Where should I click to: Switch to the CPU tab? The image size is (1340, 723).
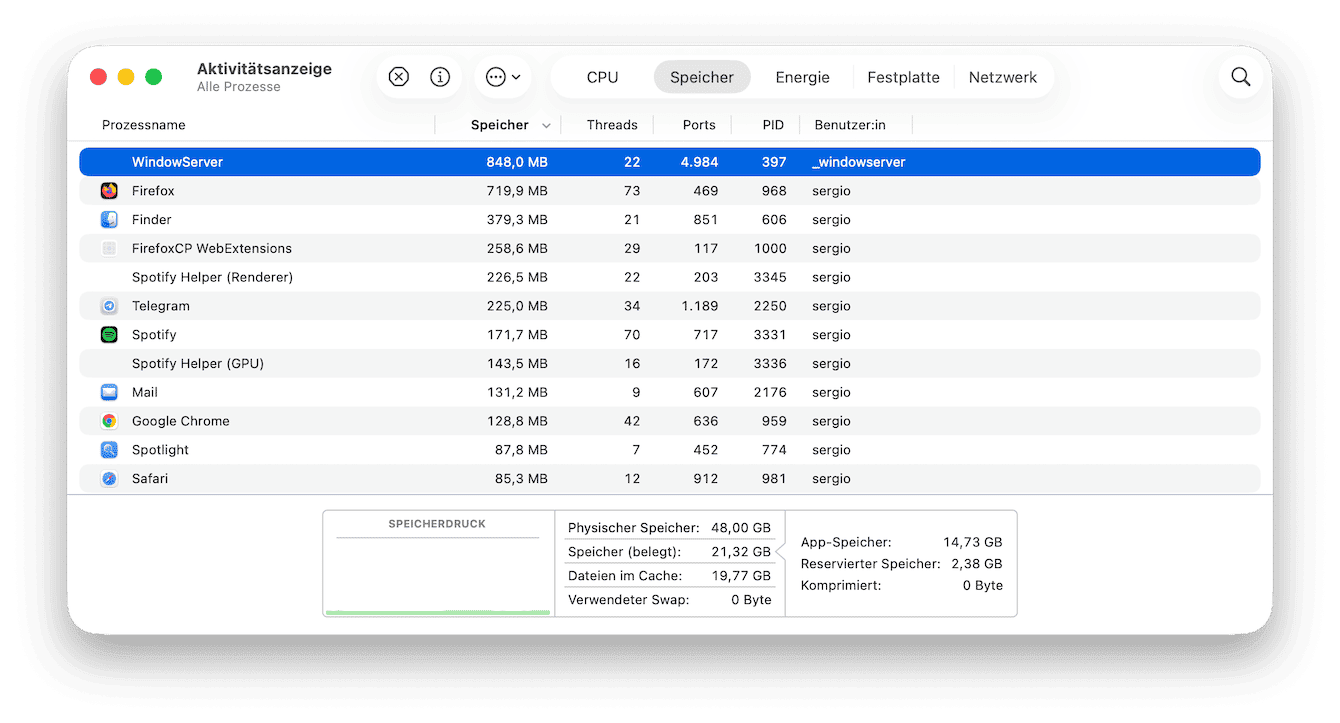click(x=602, y=77)
